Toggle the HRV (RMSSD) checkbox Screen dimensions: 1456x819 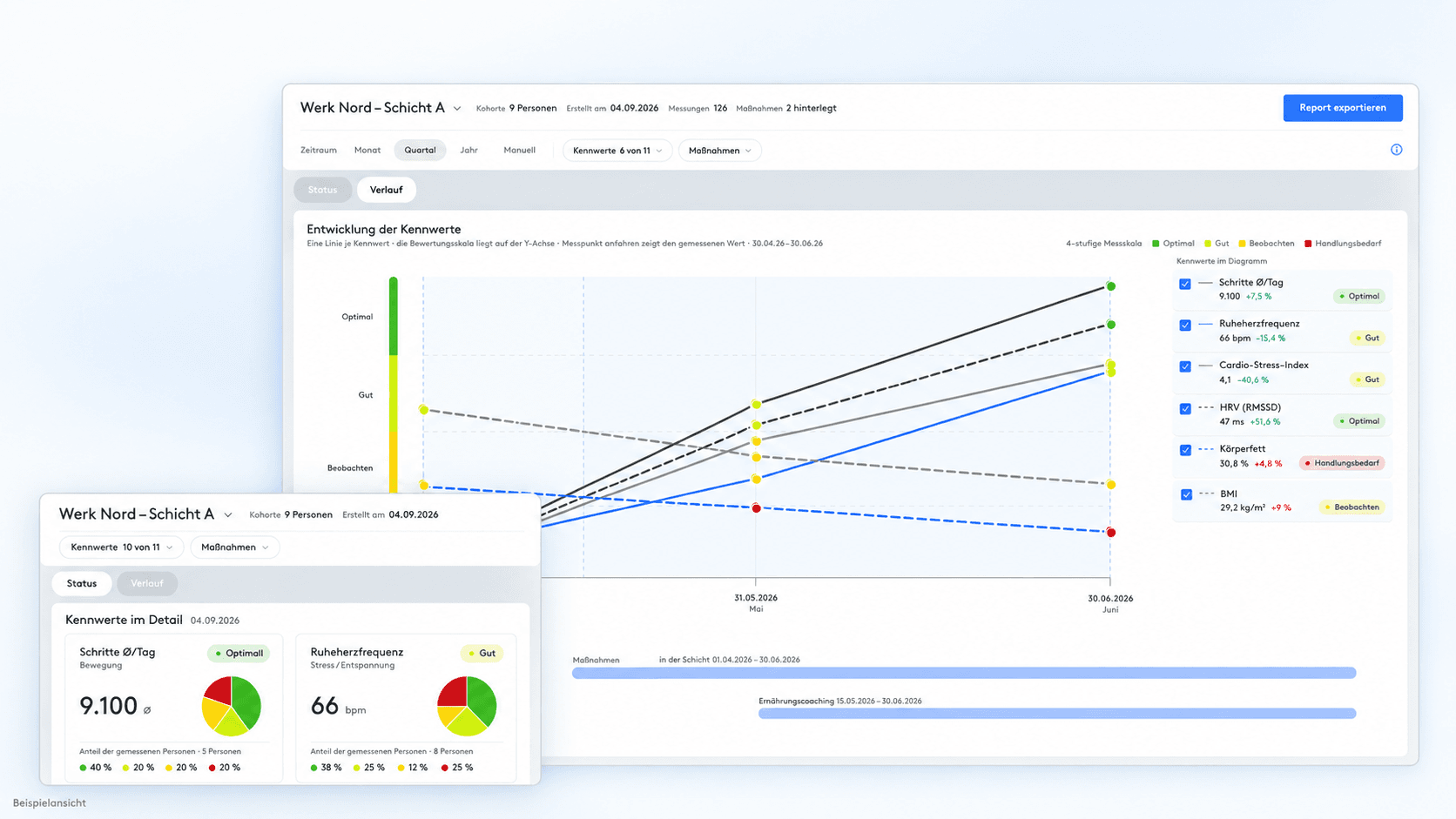click(1185, 408)
